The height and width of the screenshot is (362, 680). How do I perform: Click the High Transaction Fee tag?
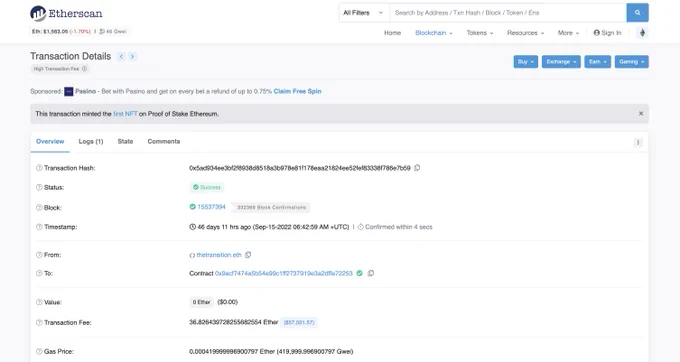point(60,68)
